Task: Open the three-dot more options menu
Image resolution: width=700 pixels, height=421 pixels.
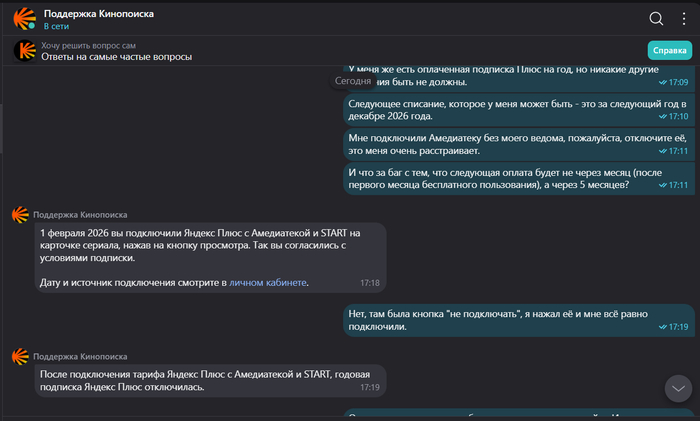Action: (x=683, y=18)
